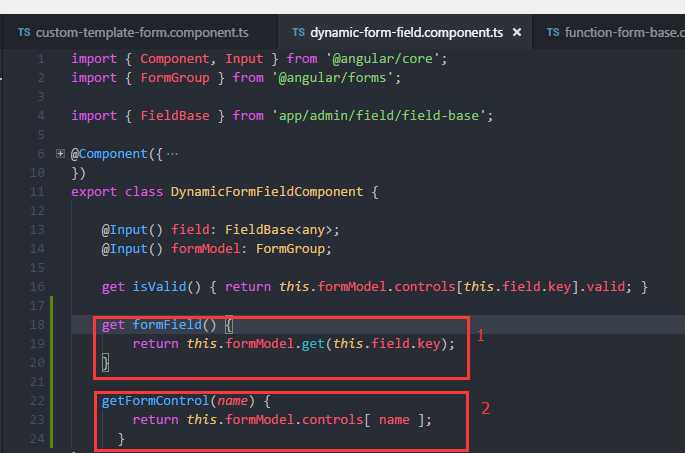This screenshot has height=453, width=685.
Task: Click export keyword on line 11
Action: pyautogui.click(x=94, y=192)
